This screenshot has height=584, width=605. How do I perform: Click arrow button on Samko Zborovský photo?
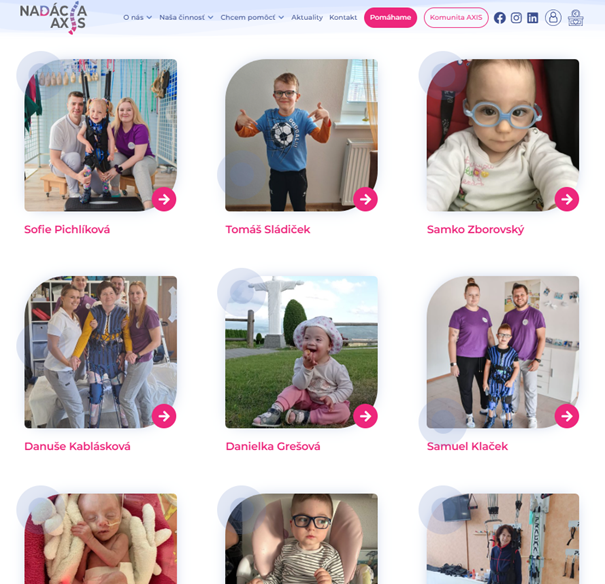click(567, 199)
